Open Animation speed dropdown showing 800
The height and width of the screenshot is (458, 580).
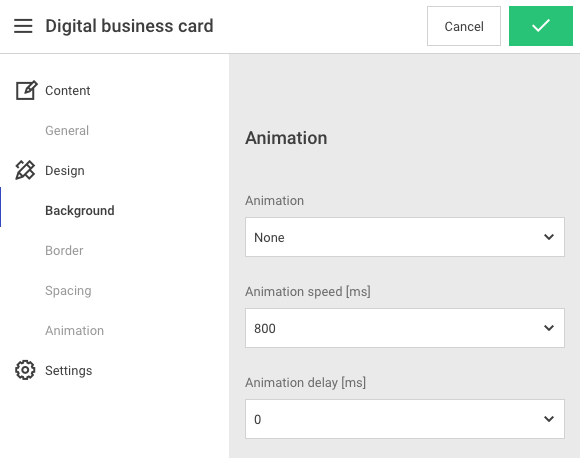tap(405, 328)
